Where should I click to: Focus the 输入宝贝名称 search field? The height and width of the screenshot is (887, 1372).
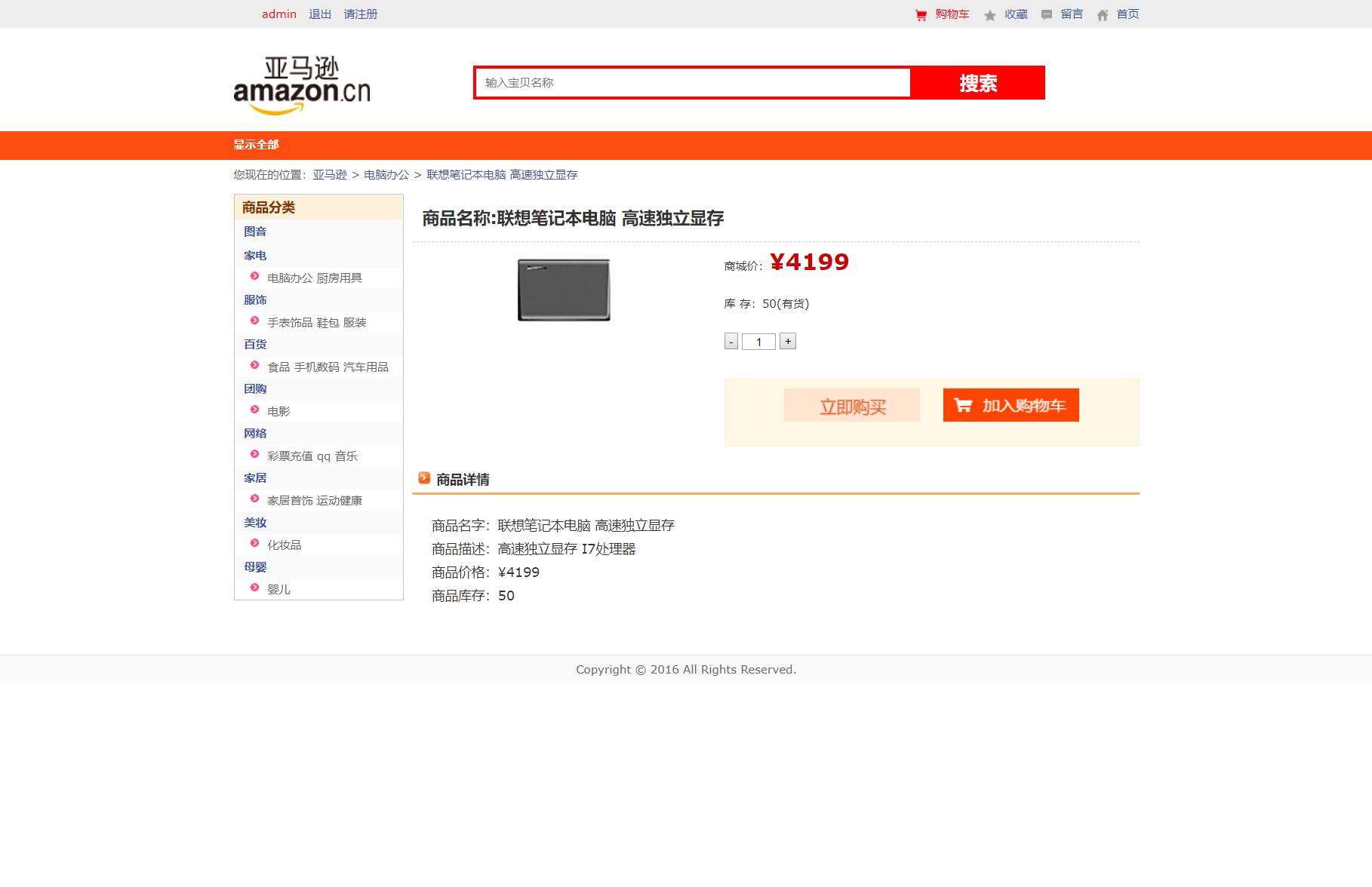pos(693,82)
